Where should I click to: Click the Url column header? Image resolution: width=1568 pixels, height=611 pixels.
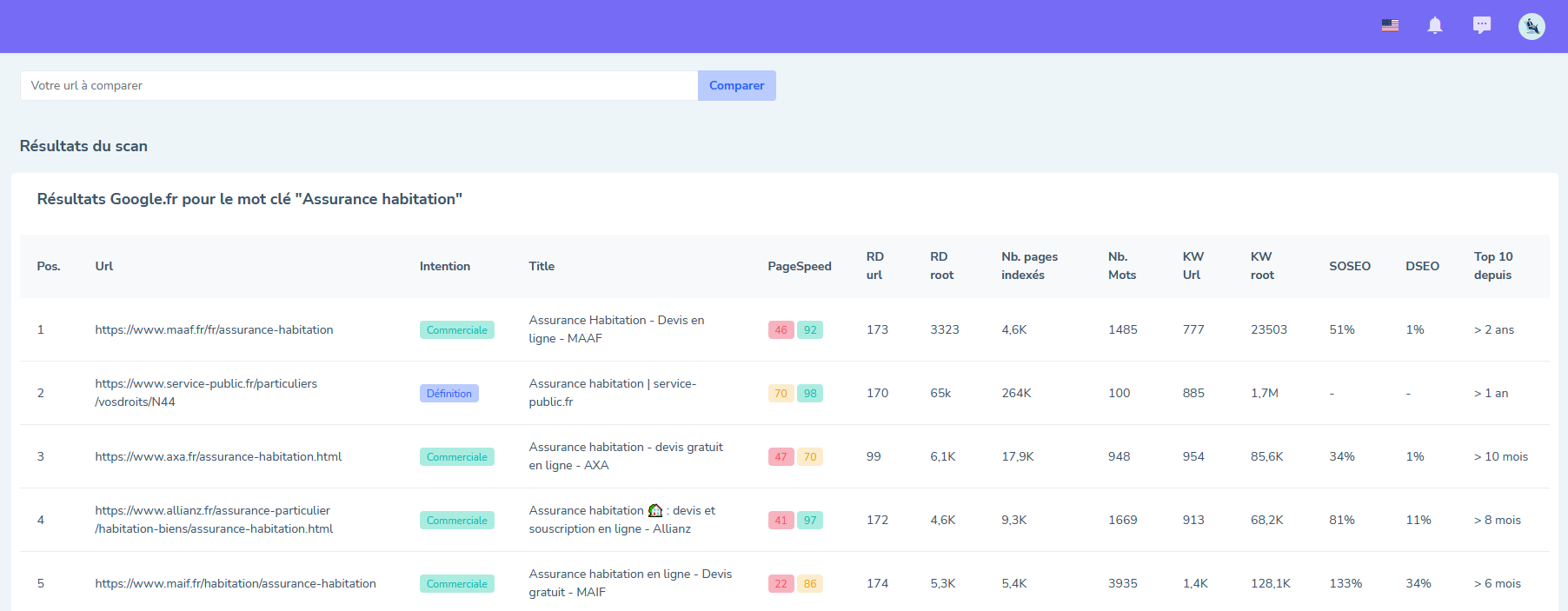(104, 266)
